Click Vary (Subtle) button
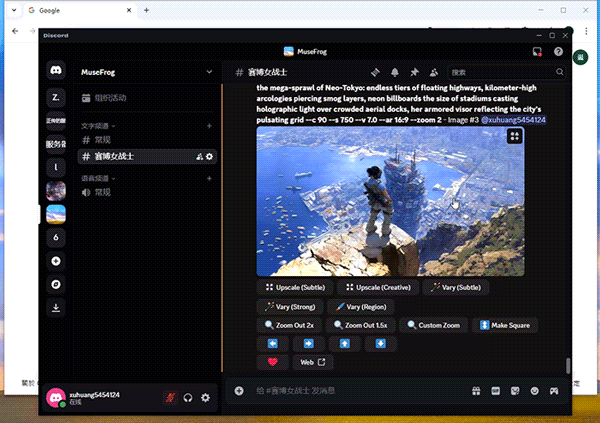Screen dimensions: 600x423 point(456,287)
